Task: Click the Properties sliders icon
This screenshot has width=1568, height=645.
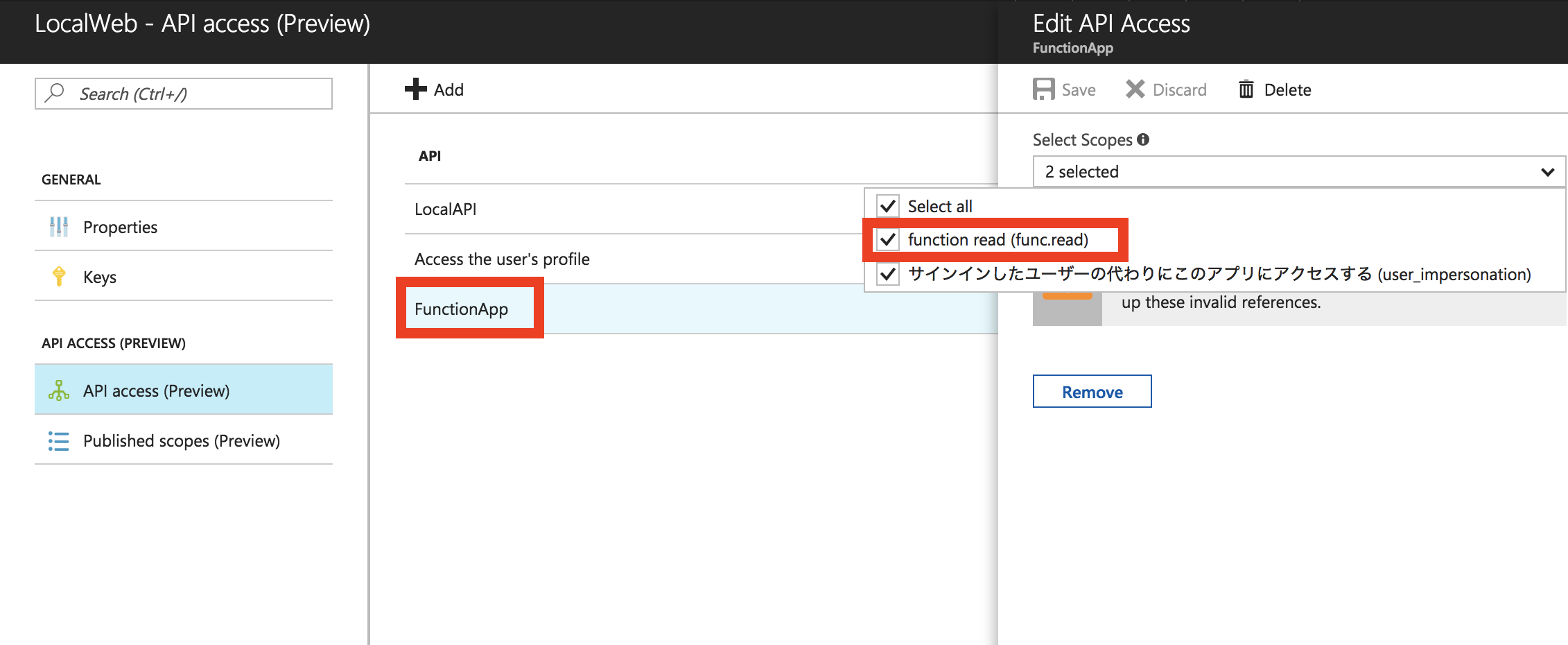Action: point(59,226)
